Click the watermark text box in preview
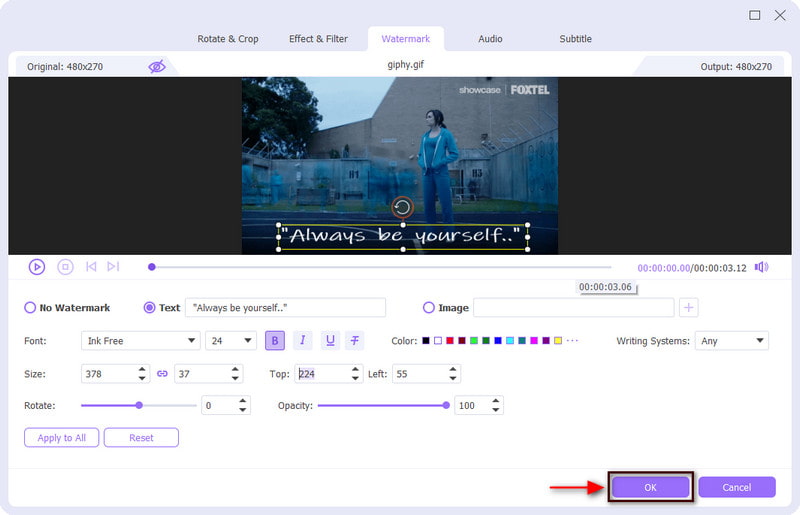The image size is (800, 515). (403, 237)
